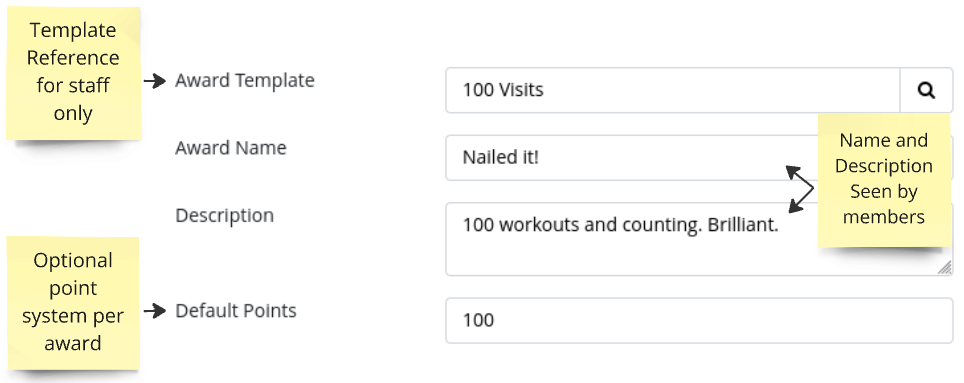
Task: Click the magnifier search icon button
Action: [926, 90]
